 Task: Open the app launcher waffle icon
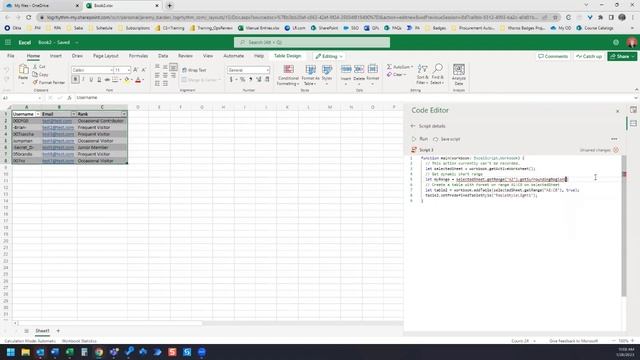click(8, 42)
